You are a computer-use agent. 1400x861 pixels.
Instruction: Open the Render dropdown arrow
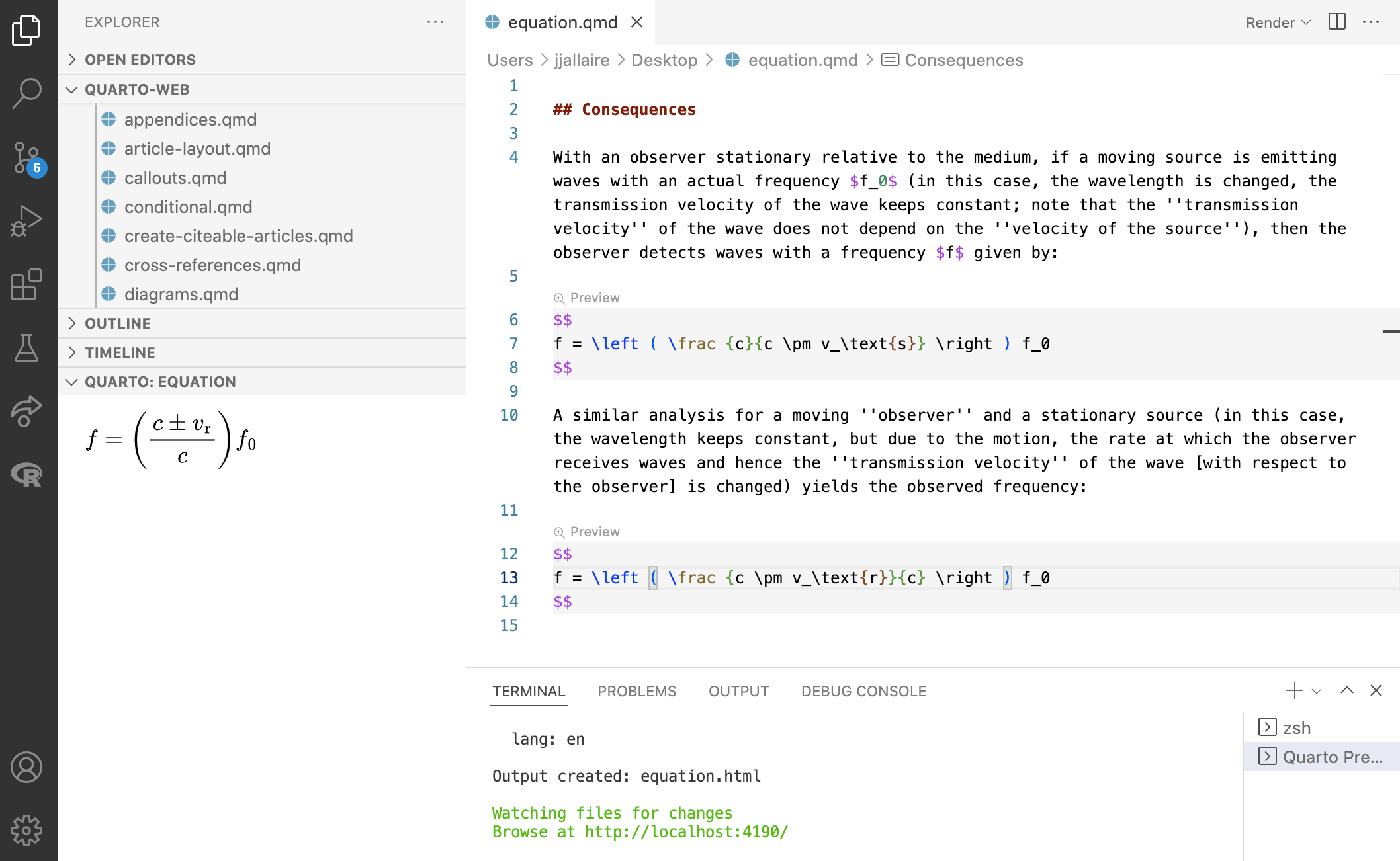click(x=1307, y=22)
